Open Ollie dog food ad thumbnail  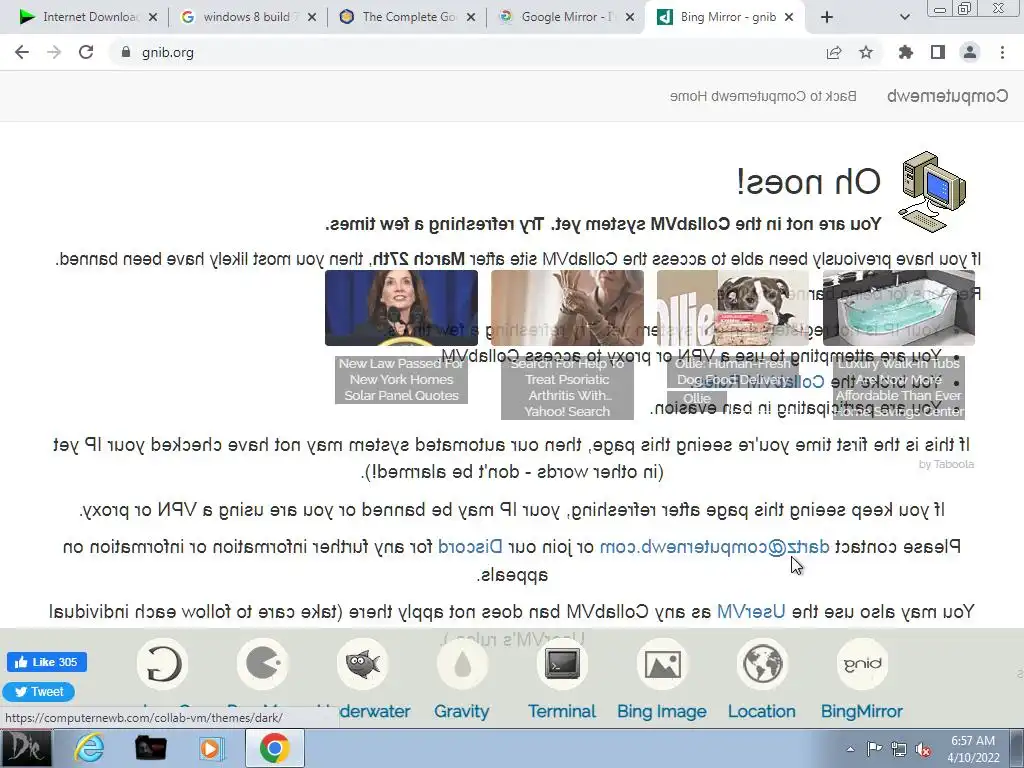(x=733, y=308)
